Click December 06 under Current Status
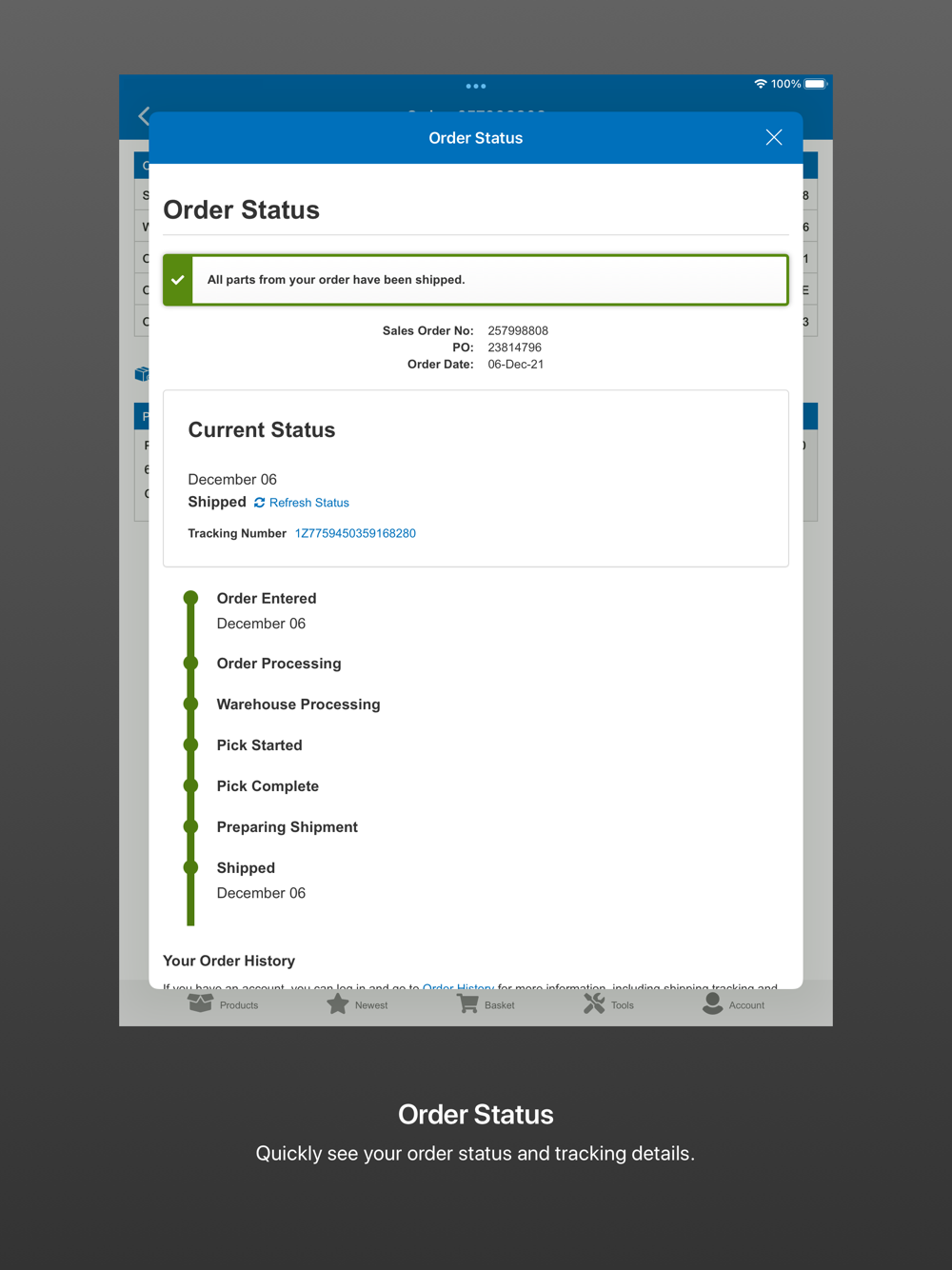Viewport: 952px width, 1270px height. coord(232,480)
